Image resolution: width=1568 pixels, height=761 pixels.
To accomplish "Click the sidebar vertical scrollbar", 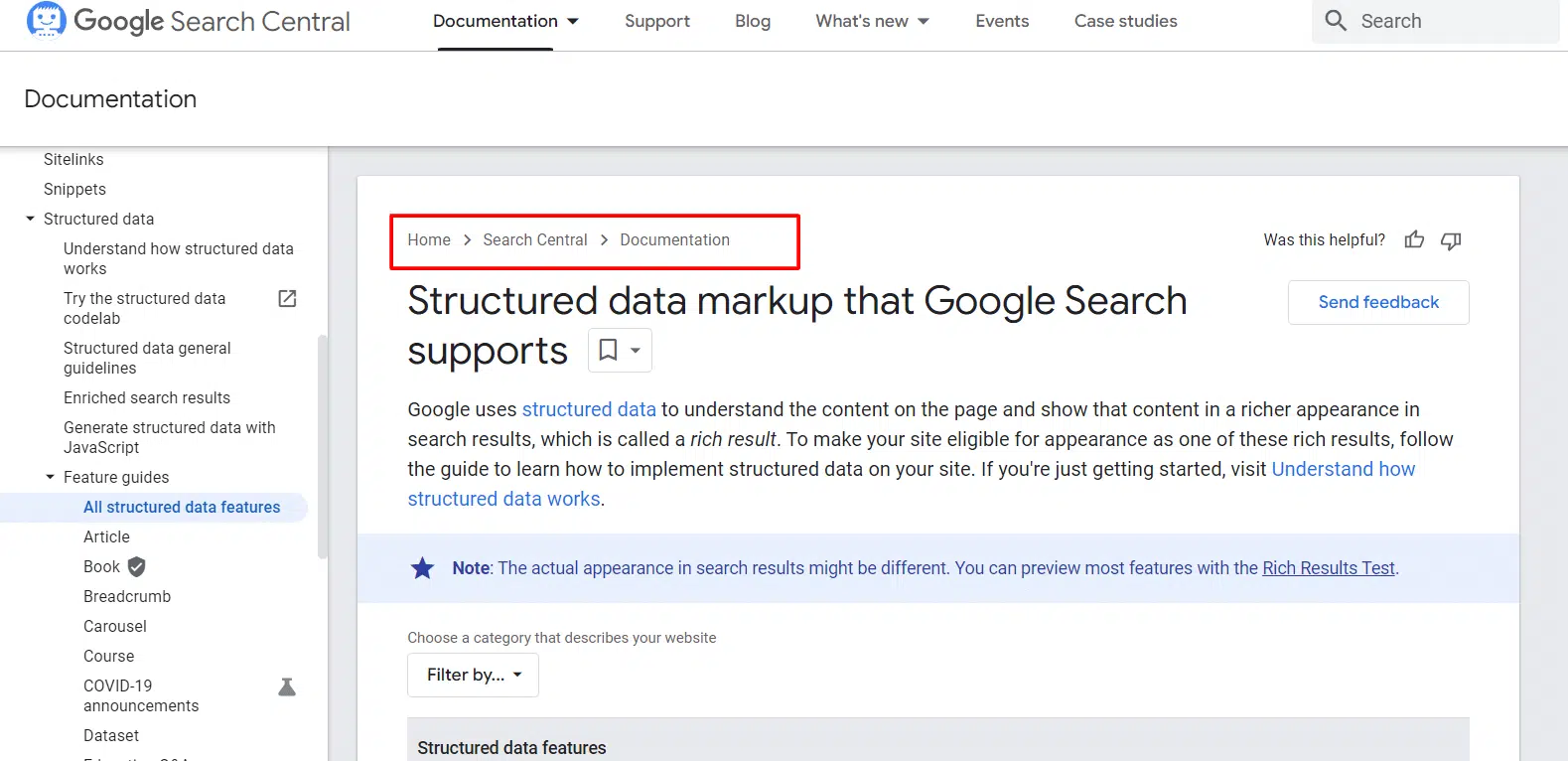I will (x=322, y=447).
